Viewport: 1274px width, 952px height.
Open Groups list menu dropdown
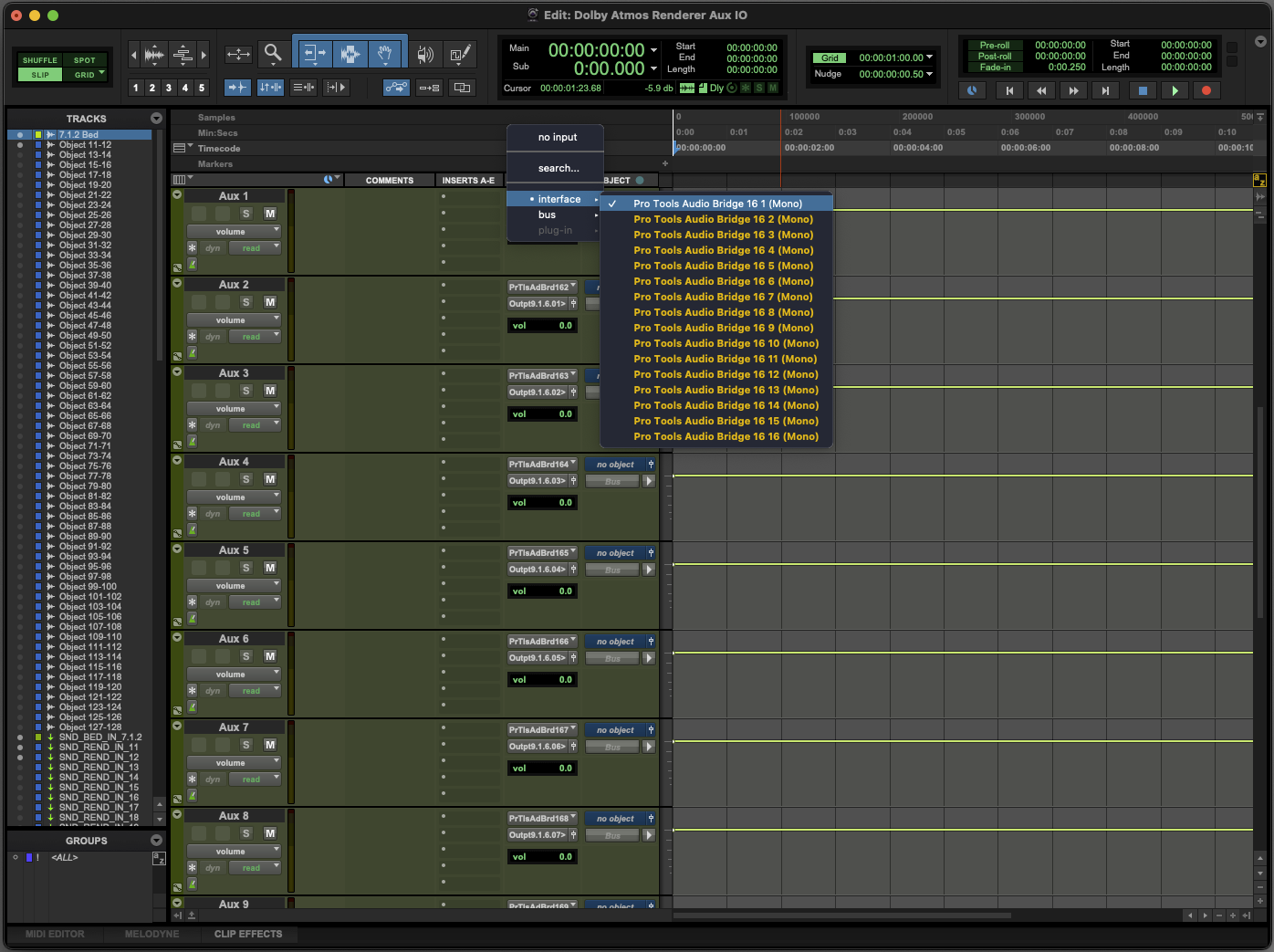click(x=156, y=841)
